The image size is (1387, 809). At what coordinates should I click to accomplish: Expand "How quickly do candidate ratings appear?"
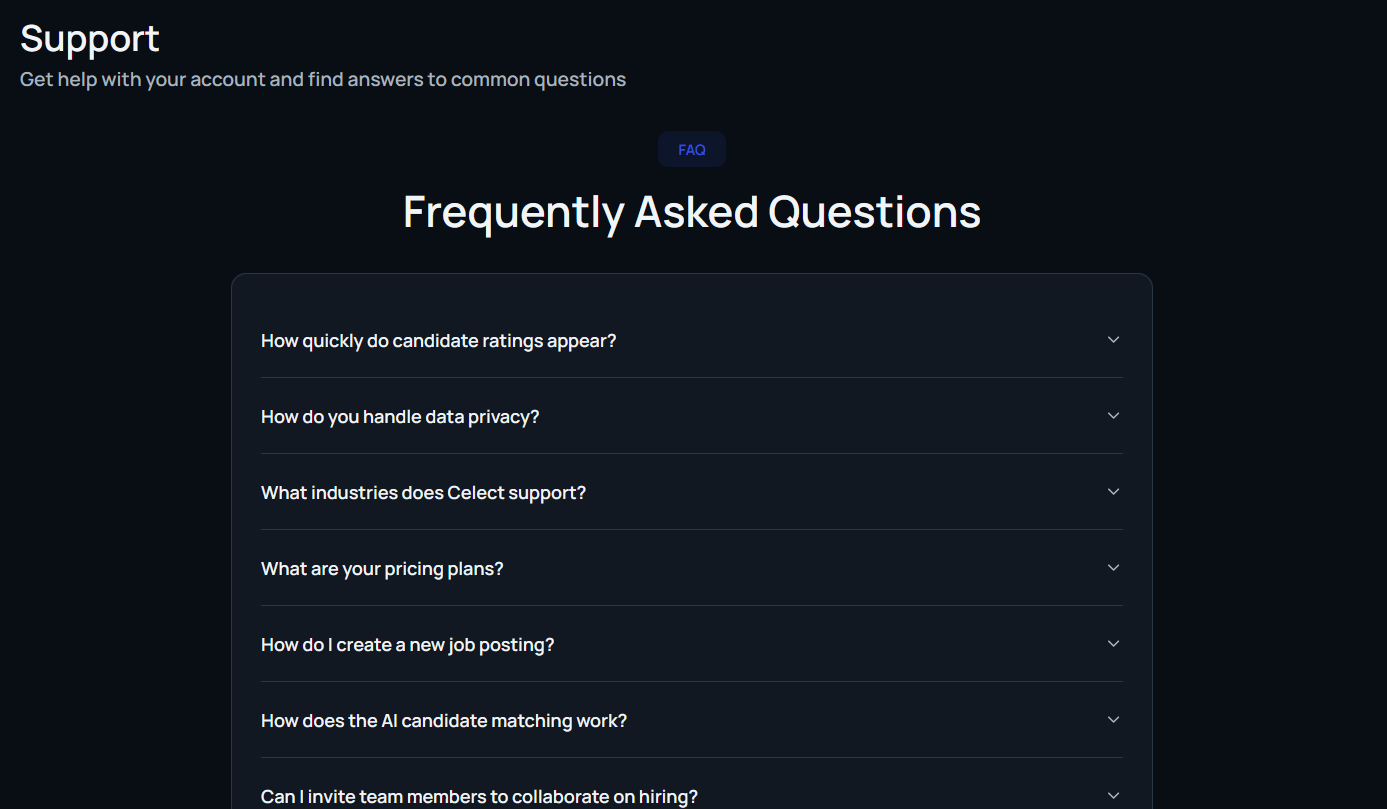click(x=438, y=341)
